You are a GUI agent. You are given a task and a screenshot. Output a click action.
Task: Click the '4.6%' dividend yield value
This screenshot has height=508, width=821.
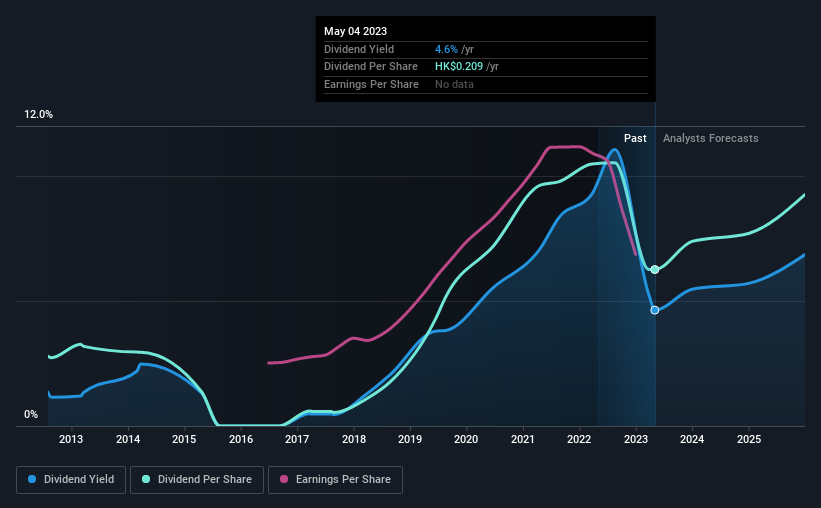pos(446,49)
